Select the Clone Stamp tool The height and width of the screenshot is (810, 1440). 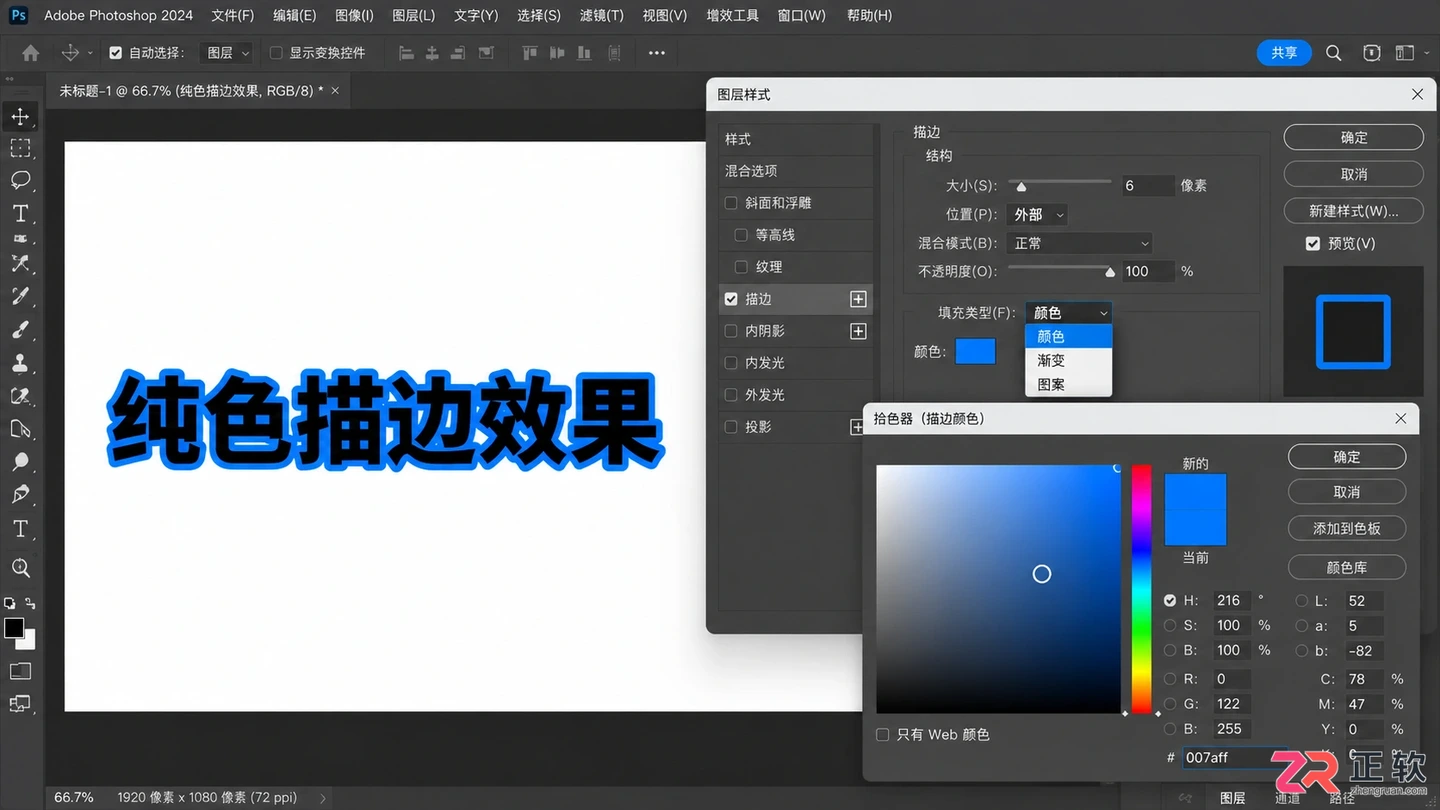tap(20, 362)
